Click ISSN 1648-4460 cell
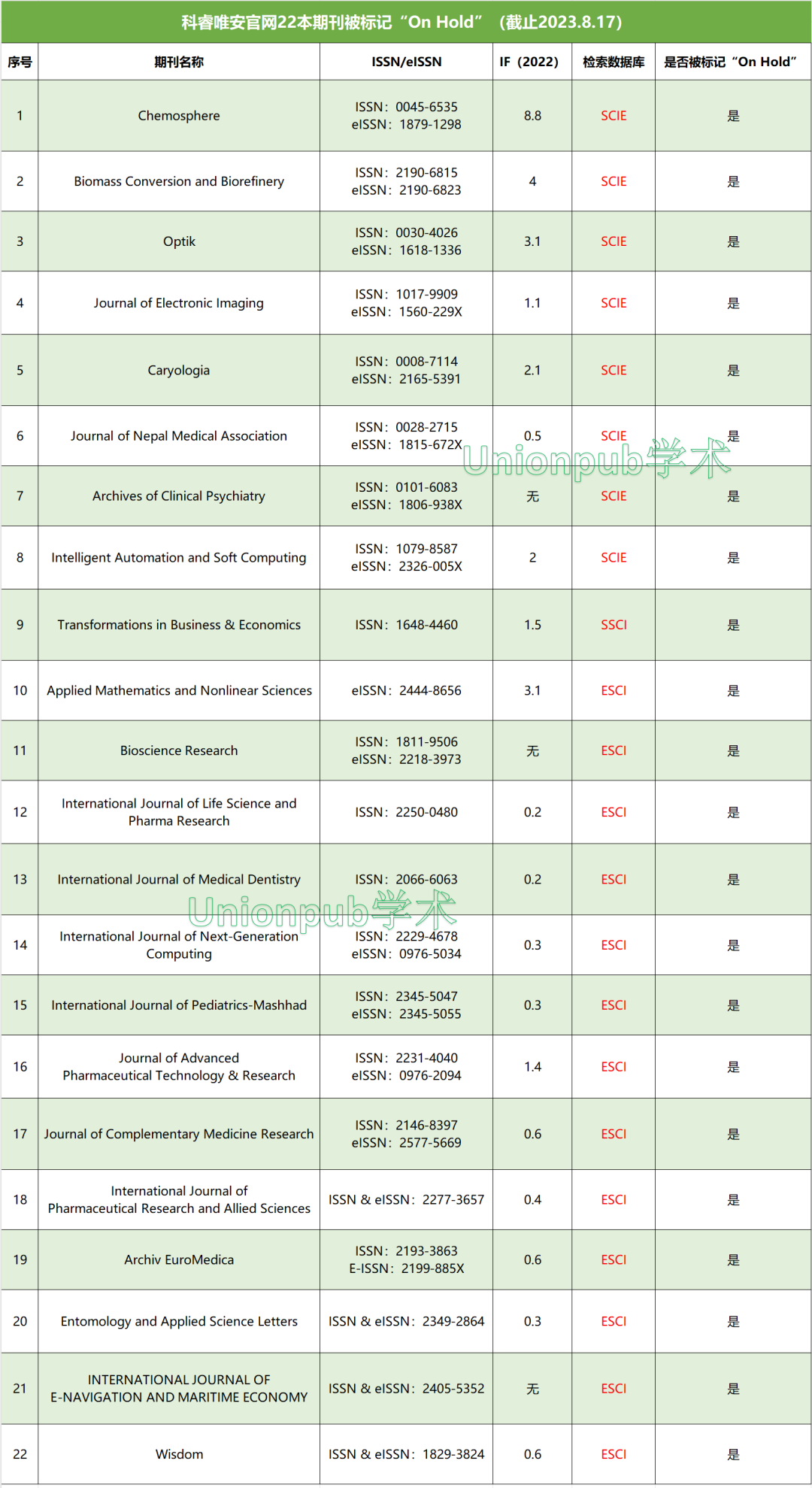The width and height of the screenshot is (812, 1488). 407,625
